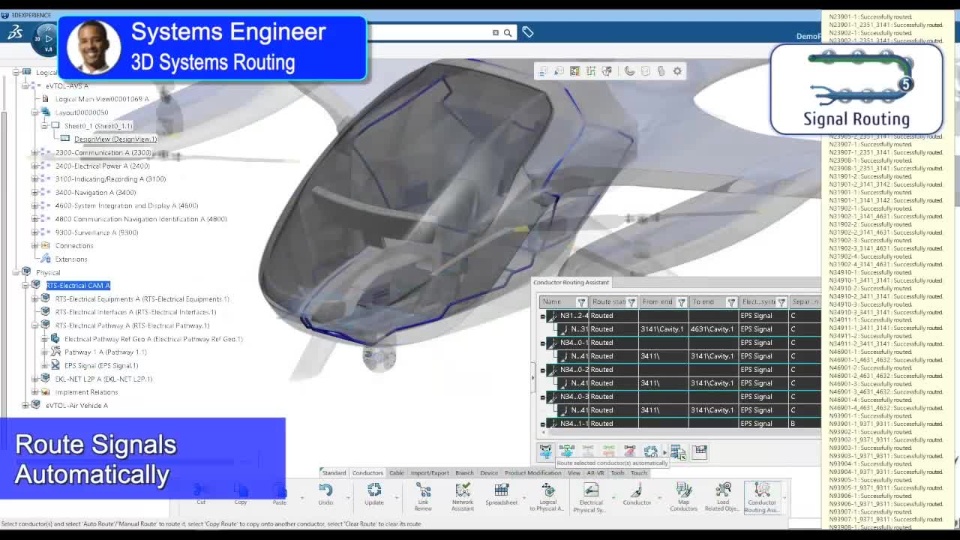Click the tag icon next to search
The height and width of the screenshot is (540, 960).
point(528,32)
